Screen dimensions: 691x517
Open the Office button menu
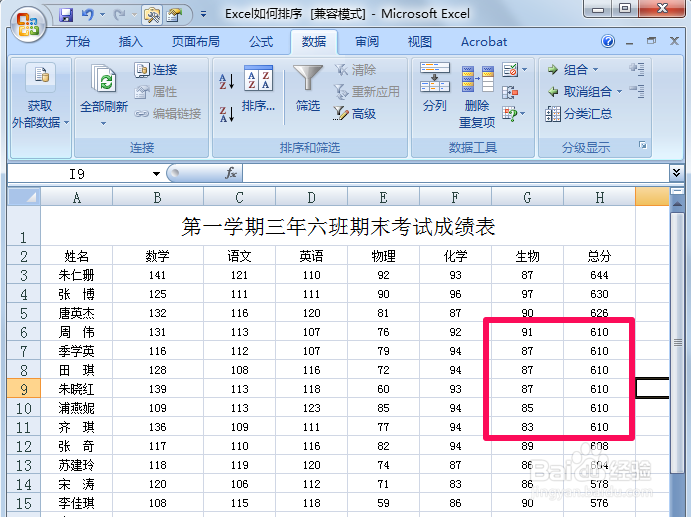pos(27,24)
